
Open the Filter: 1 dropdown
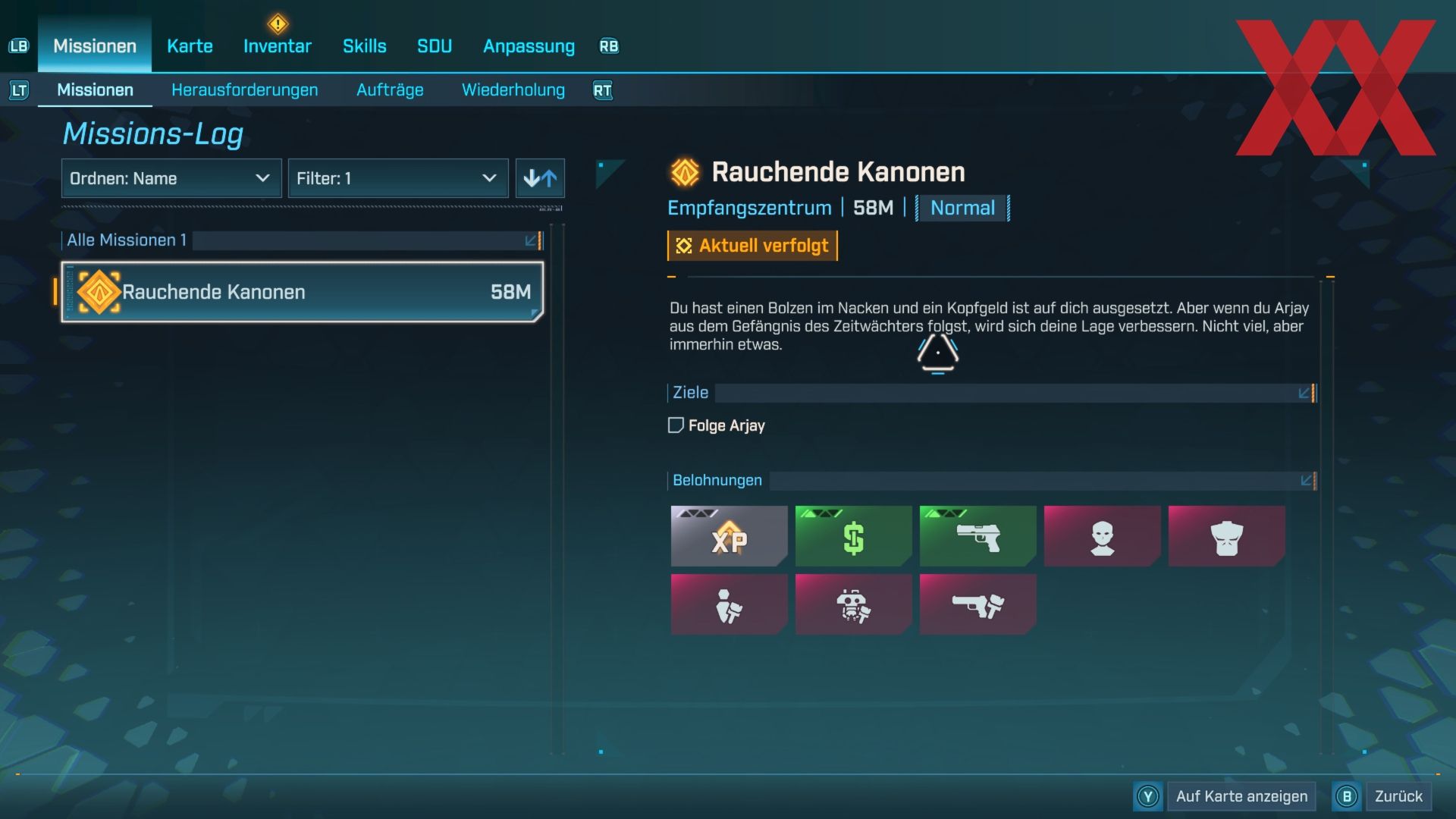tap(397, 178)
